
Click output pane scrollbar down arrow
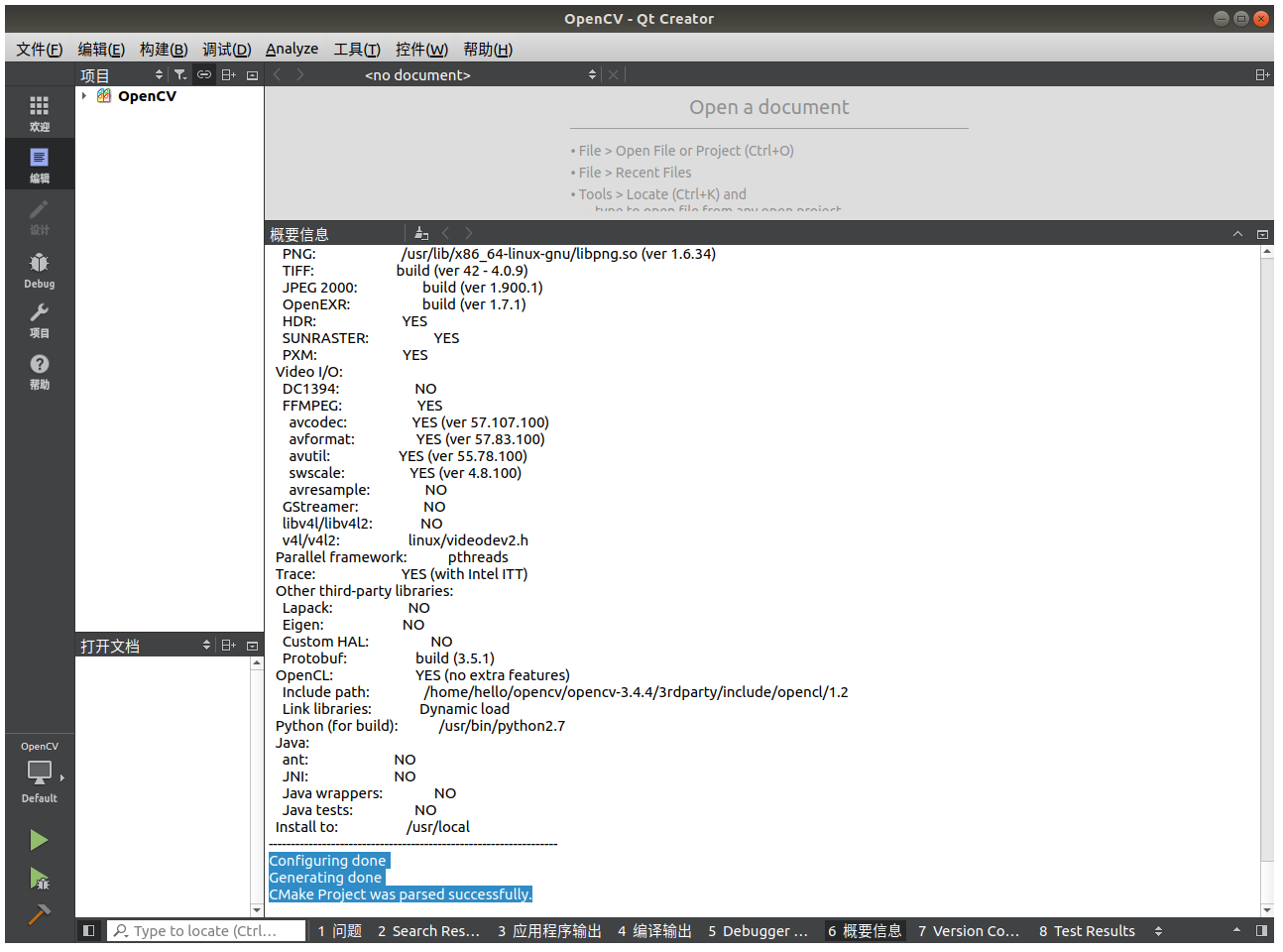(1266, 909)
